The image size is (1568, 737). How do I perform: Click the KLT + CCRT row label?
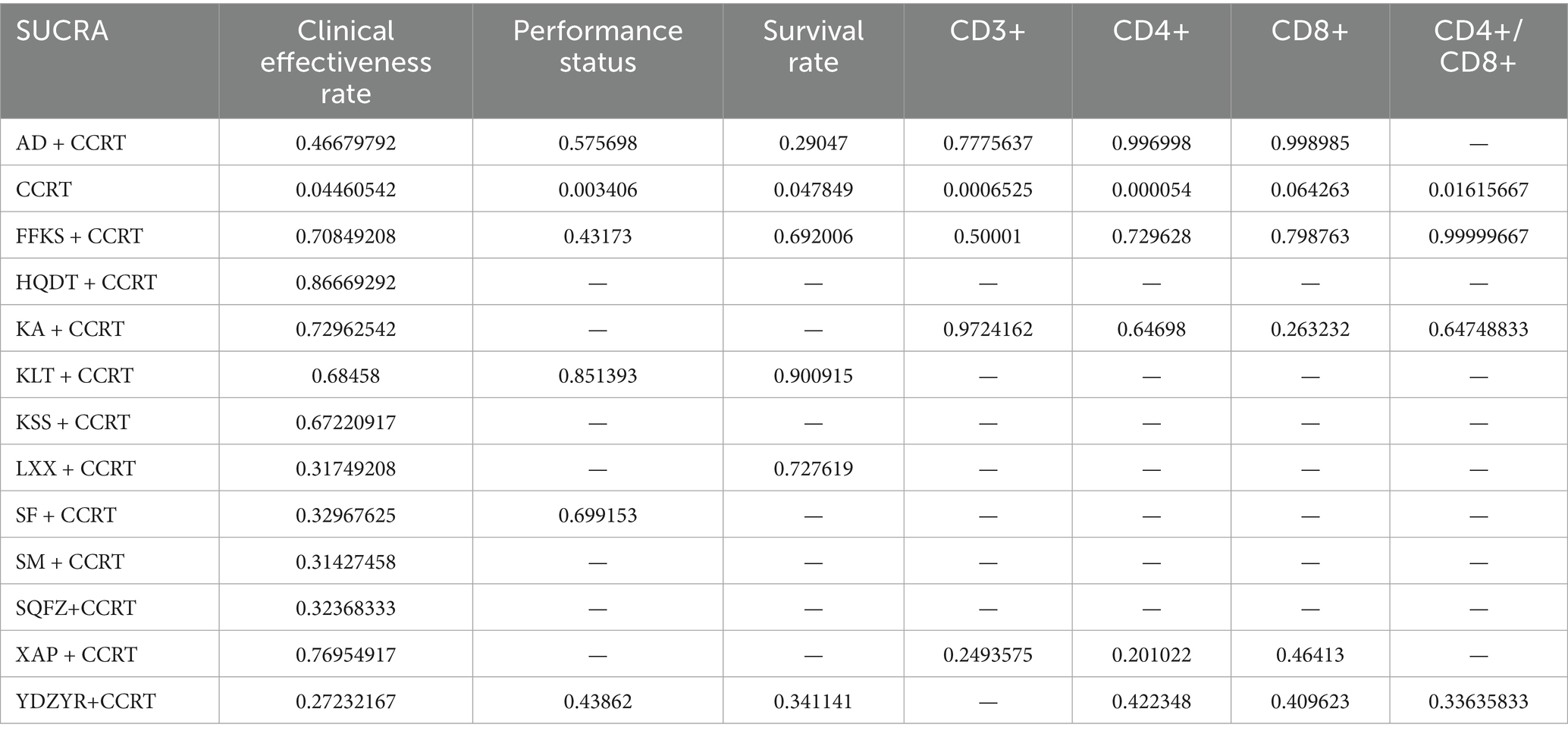tap(74, 375)
